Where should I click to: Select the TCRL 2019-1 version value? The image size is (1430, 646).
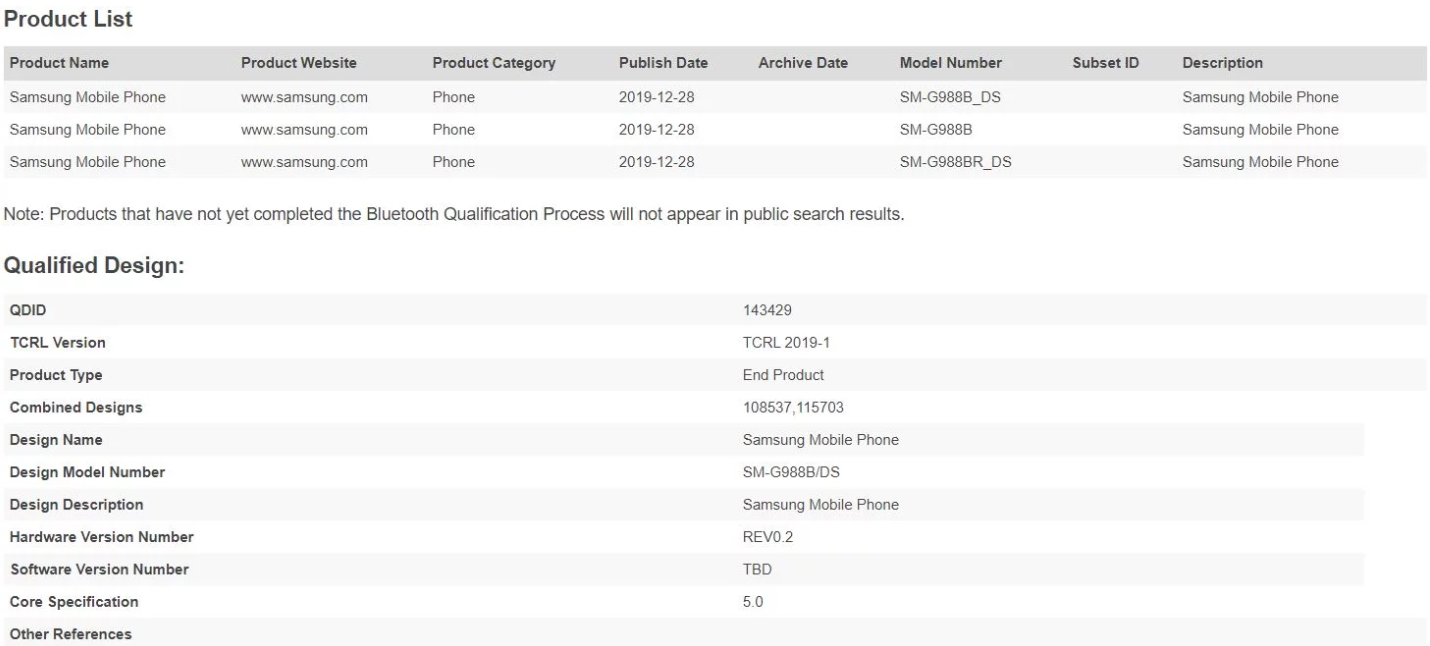[x=786, y=343]
